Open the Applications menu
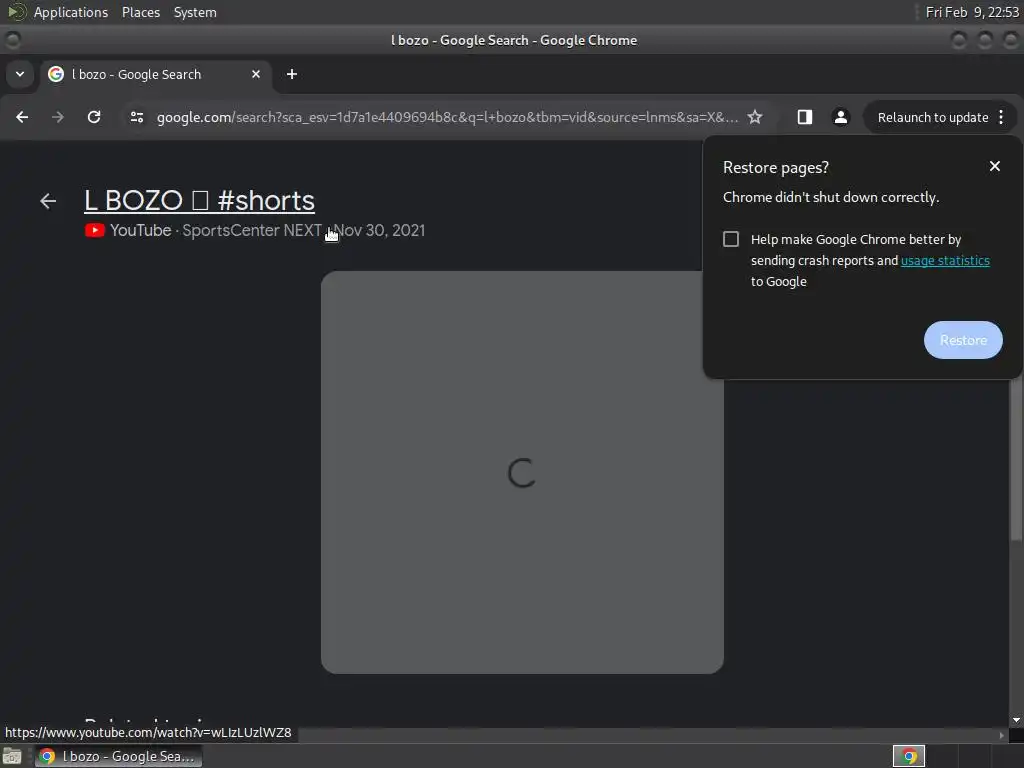This screenshot has height=768, width=1024. click(x=71, y=12)
